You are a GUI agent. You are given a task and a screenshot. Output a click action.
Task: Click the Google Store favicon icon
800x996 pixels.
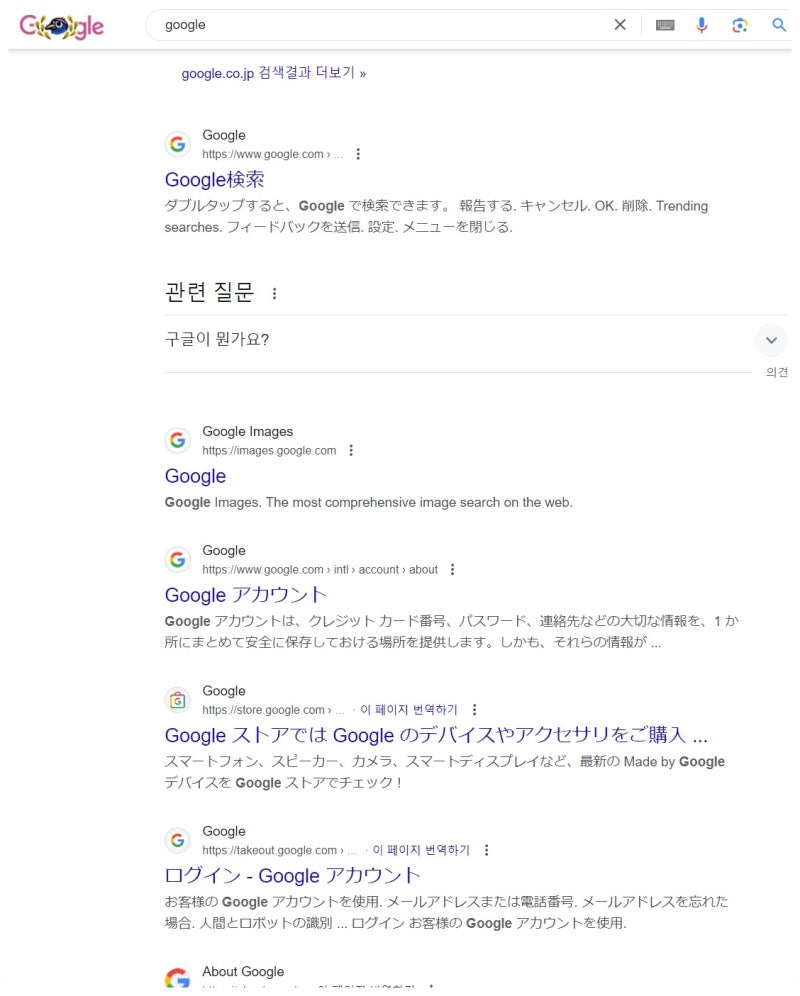[x=177, y=699]
